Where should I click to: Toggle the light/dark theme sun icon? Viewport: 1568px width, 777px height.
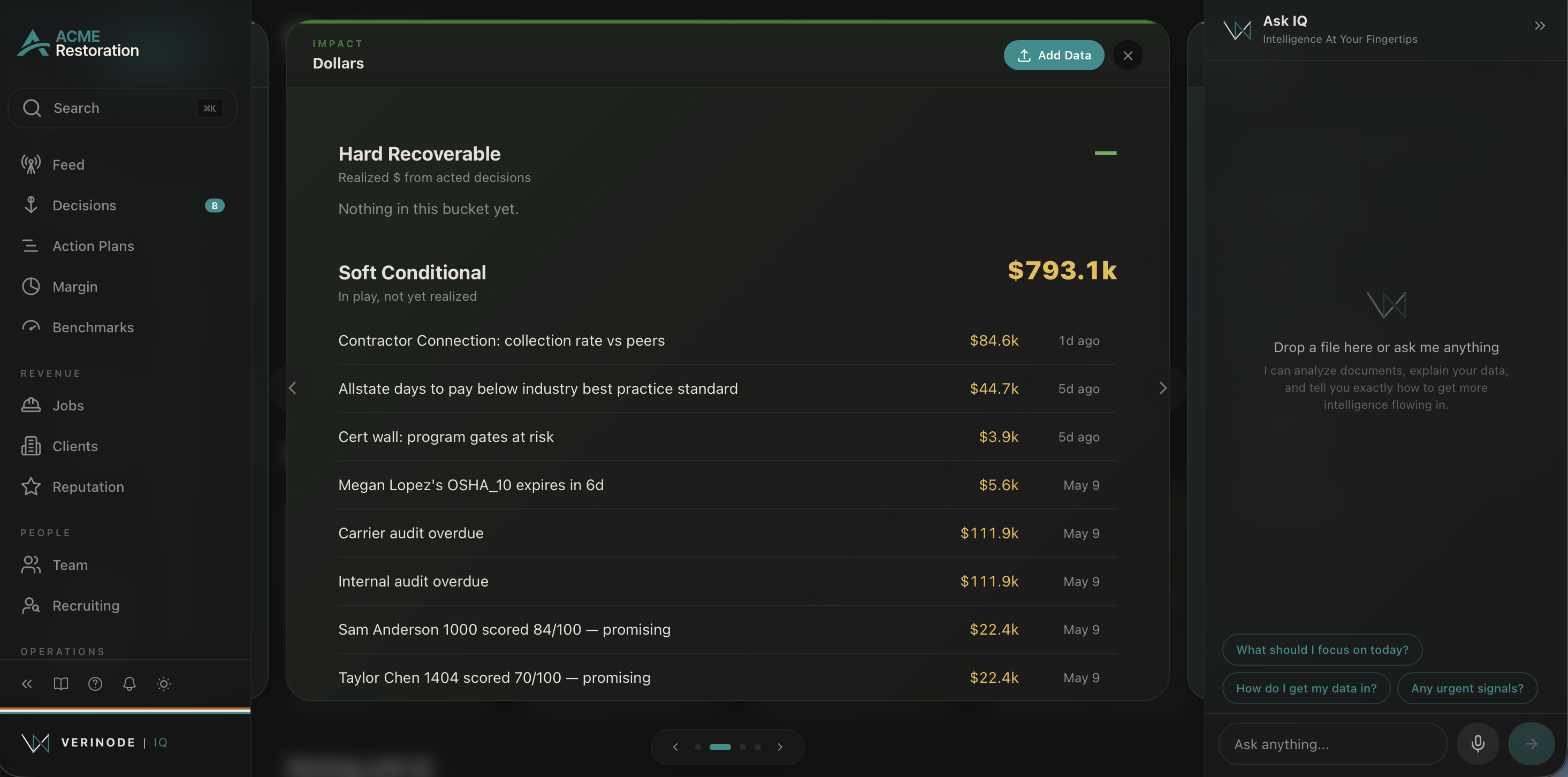point(164,683)
